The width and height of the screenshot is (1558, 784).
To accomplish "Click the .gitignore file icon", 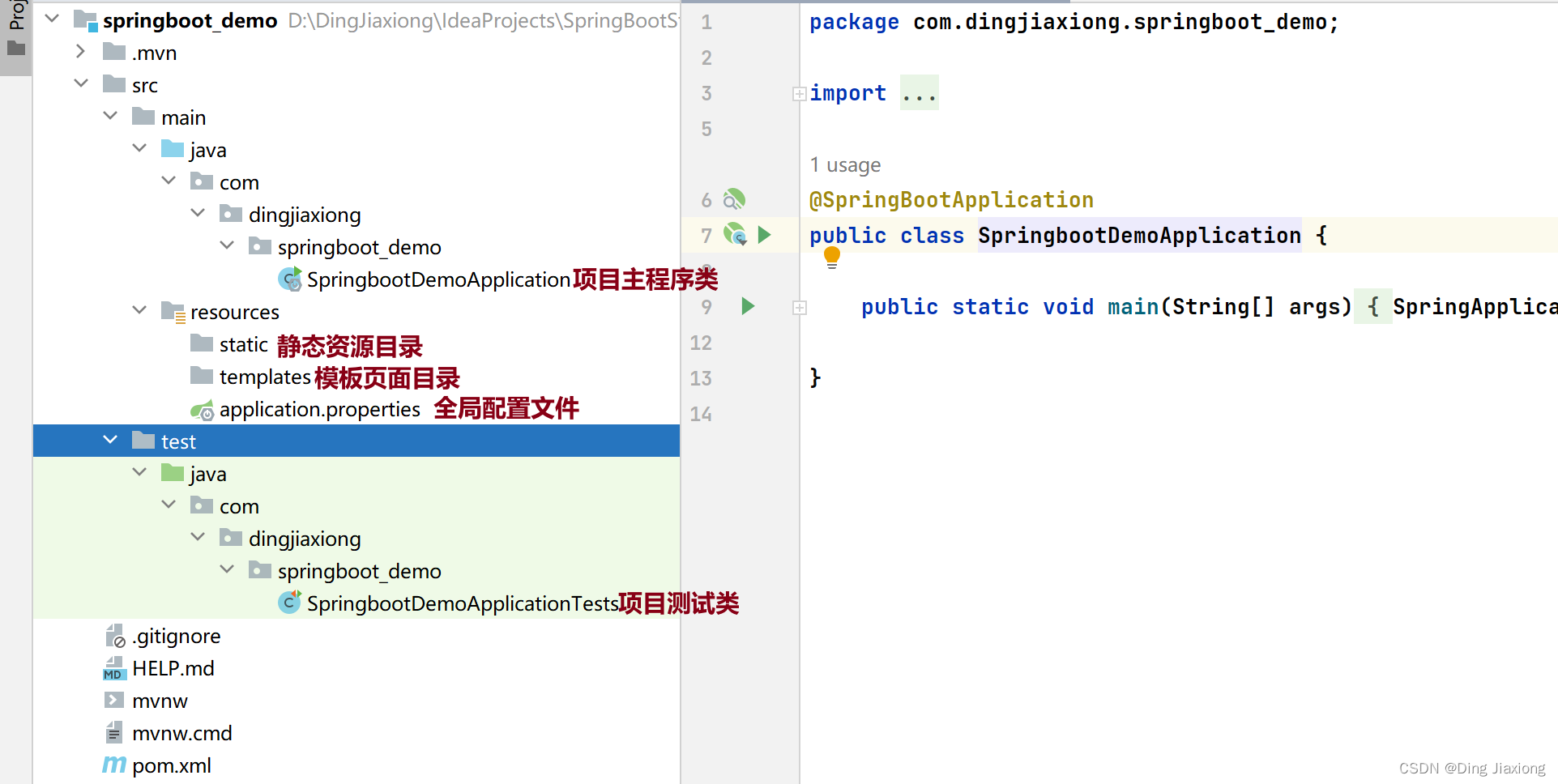I will (115, 636).
